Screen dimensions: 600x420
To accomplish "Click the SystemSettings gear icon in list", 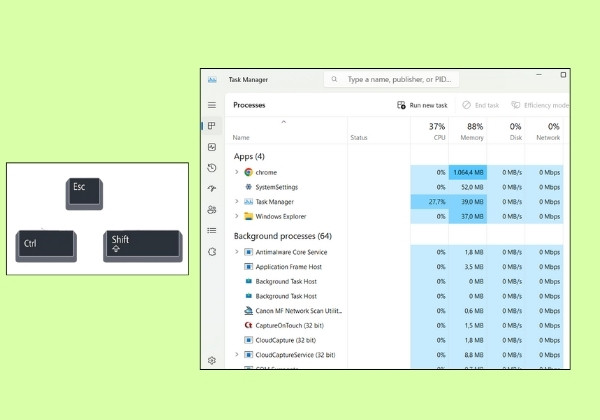I will [x=248, y=187].
